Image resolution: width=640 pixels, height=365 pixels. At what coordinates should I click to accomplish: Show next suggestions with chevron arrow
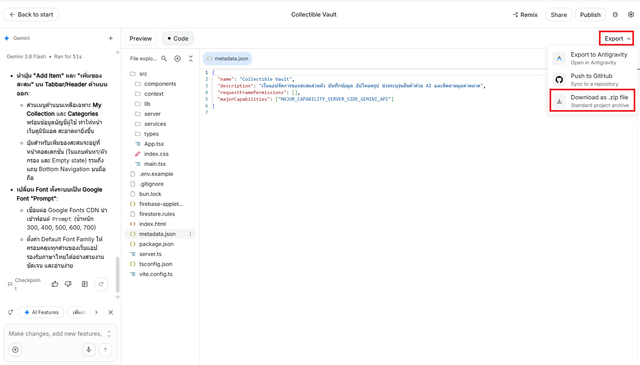96,312
